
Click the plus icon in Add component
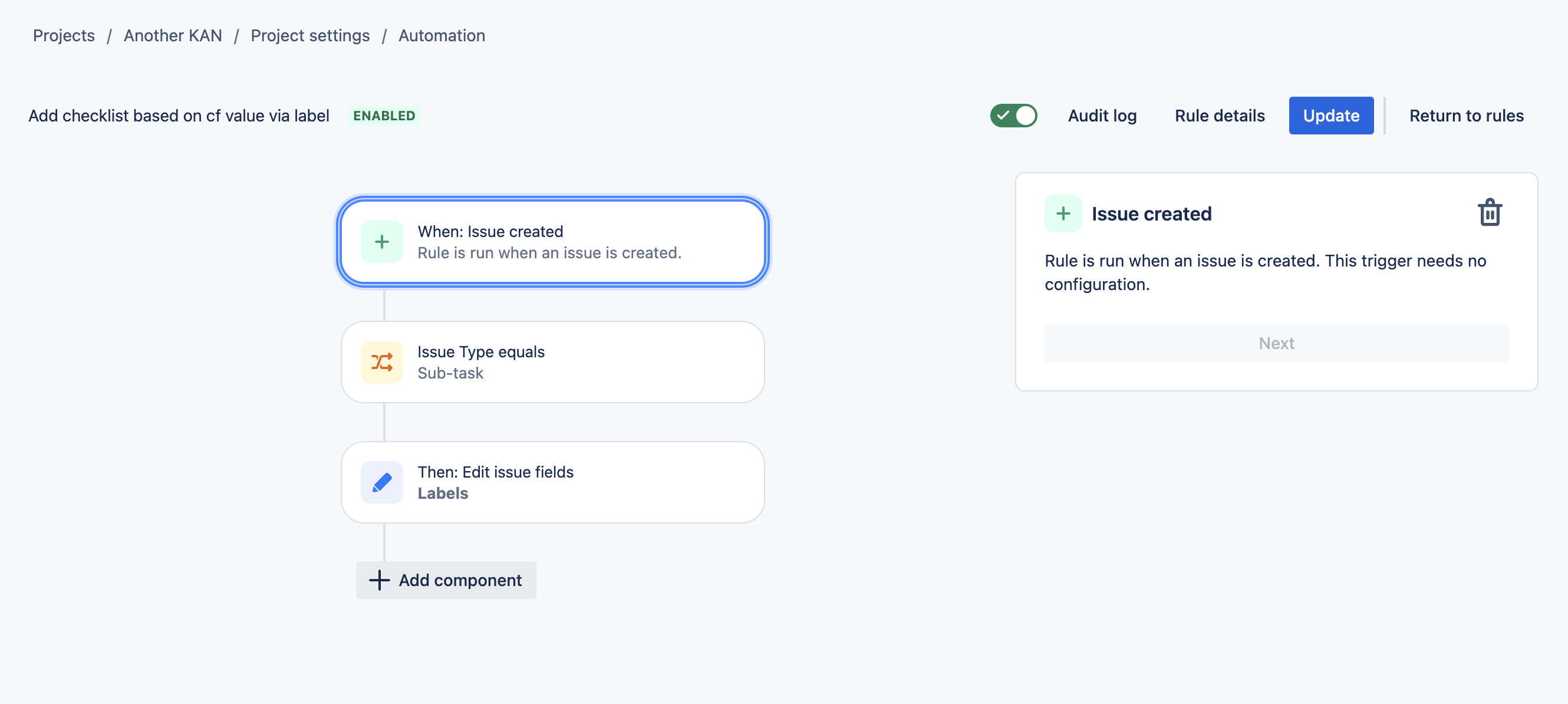pyautogui.click(x=379, y=580)
